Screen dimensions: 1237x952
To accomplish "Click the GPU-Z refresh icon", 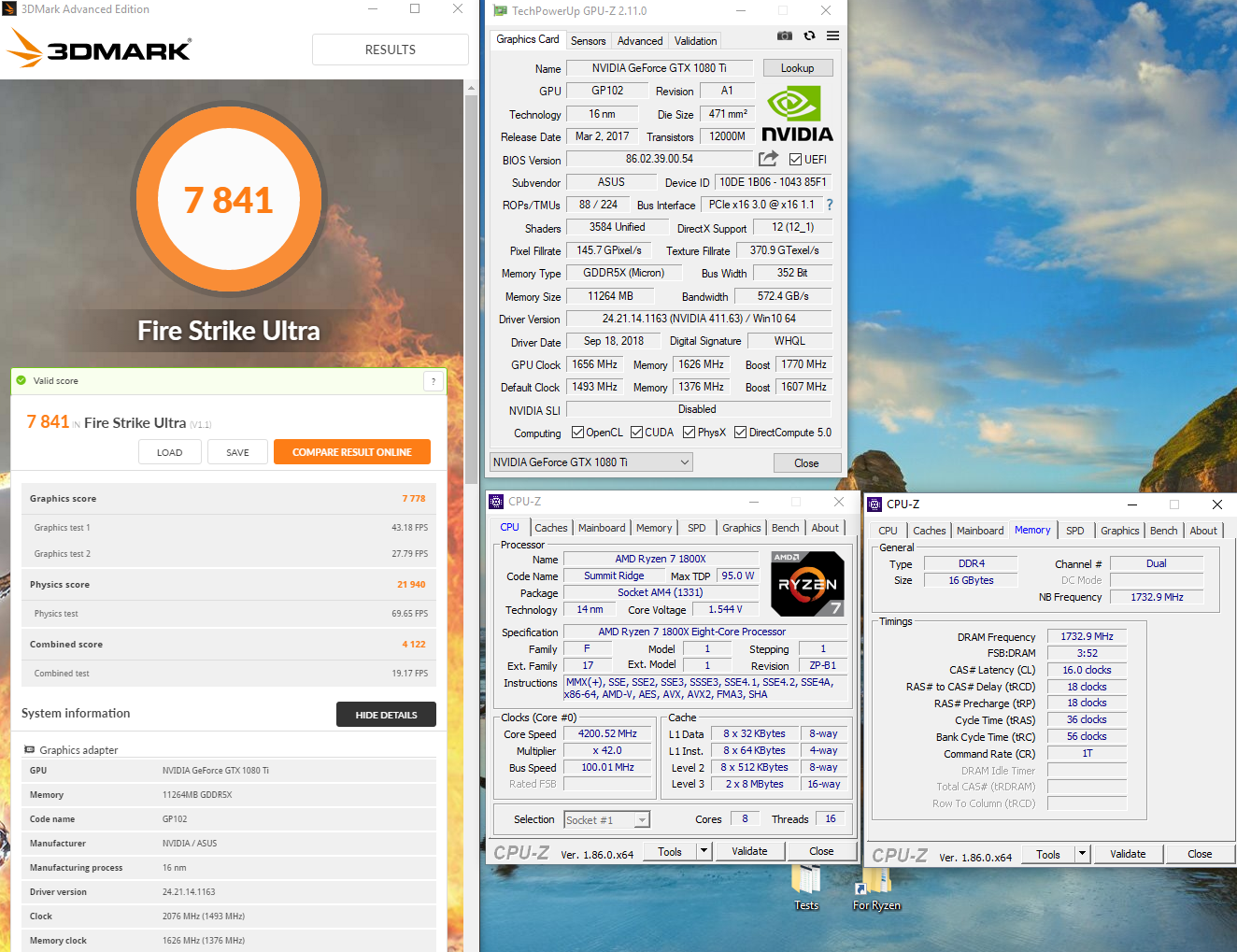I will [x=809, y=36].
